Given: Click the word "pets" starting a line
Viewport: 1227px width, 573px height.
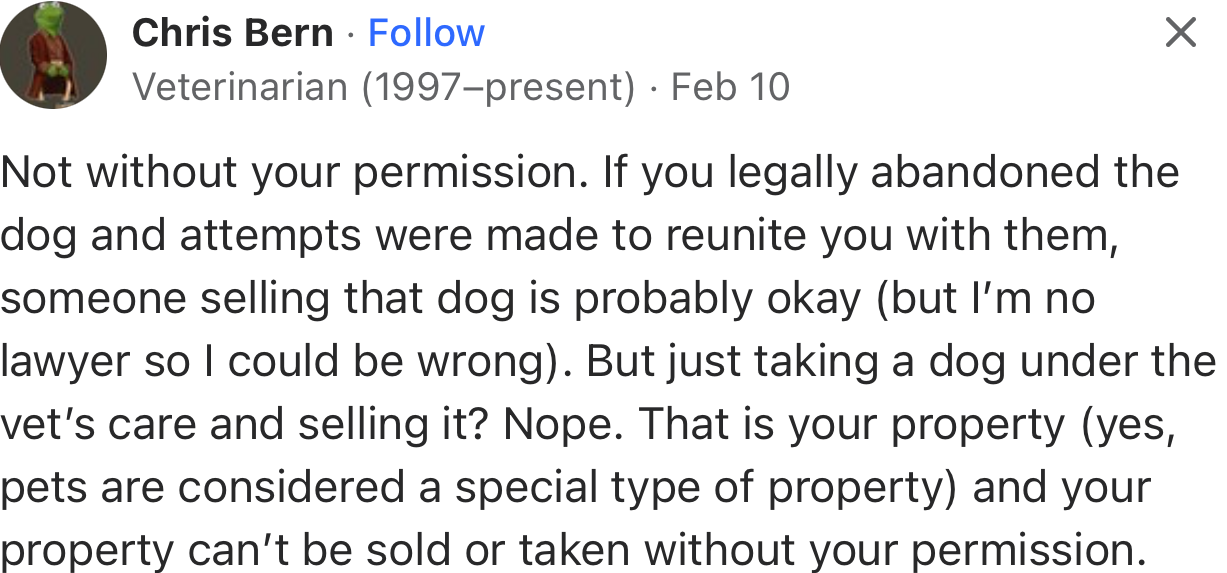Looking at the screenshot, I should click(x=36, y=488).
